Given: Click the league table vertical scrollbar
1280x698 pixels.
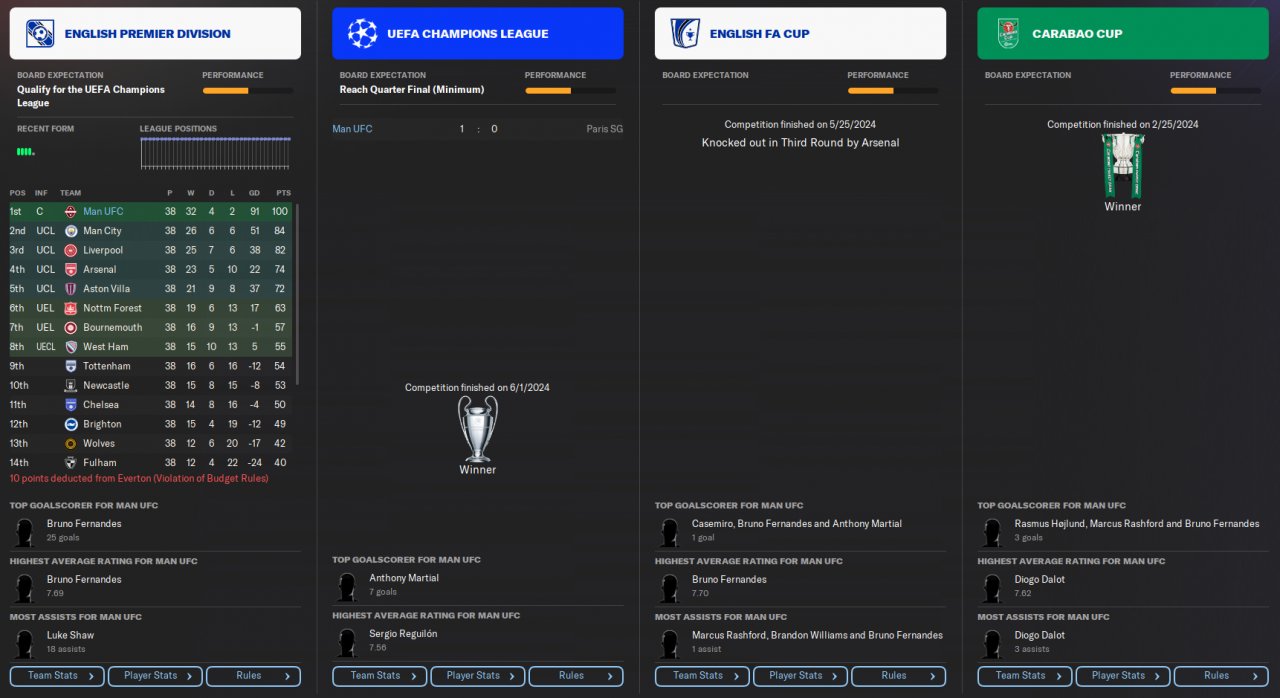Looking at the screenshot, I should pyautogui.click(x=297, y=295).
